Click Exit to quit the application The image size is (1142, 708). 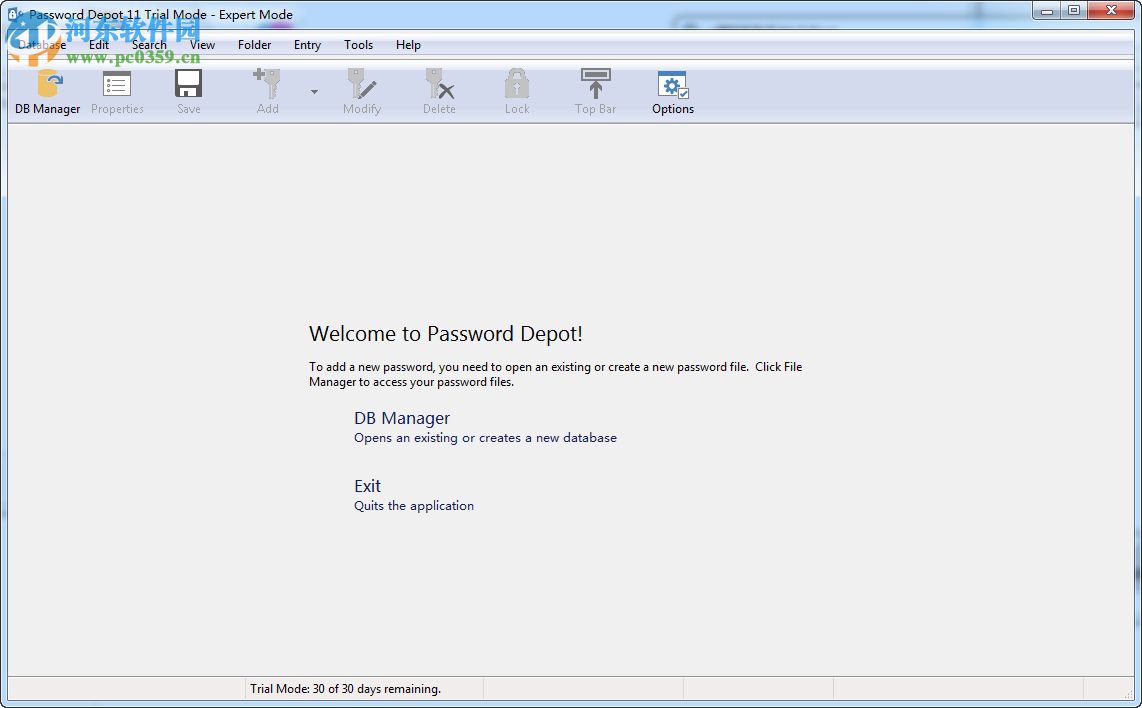tap(367, 486)
